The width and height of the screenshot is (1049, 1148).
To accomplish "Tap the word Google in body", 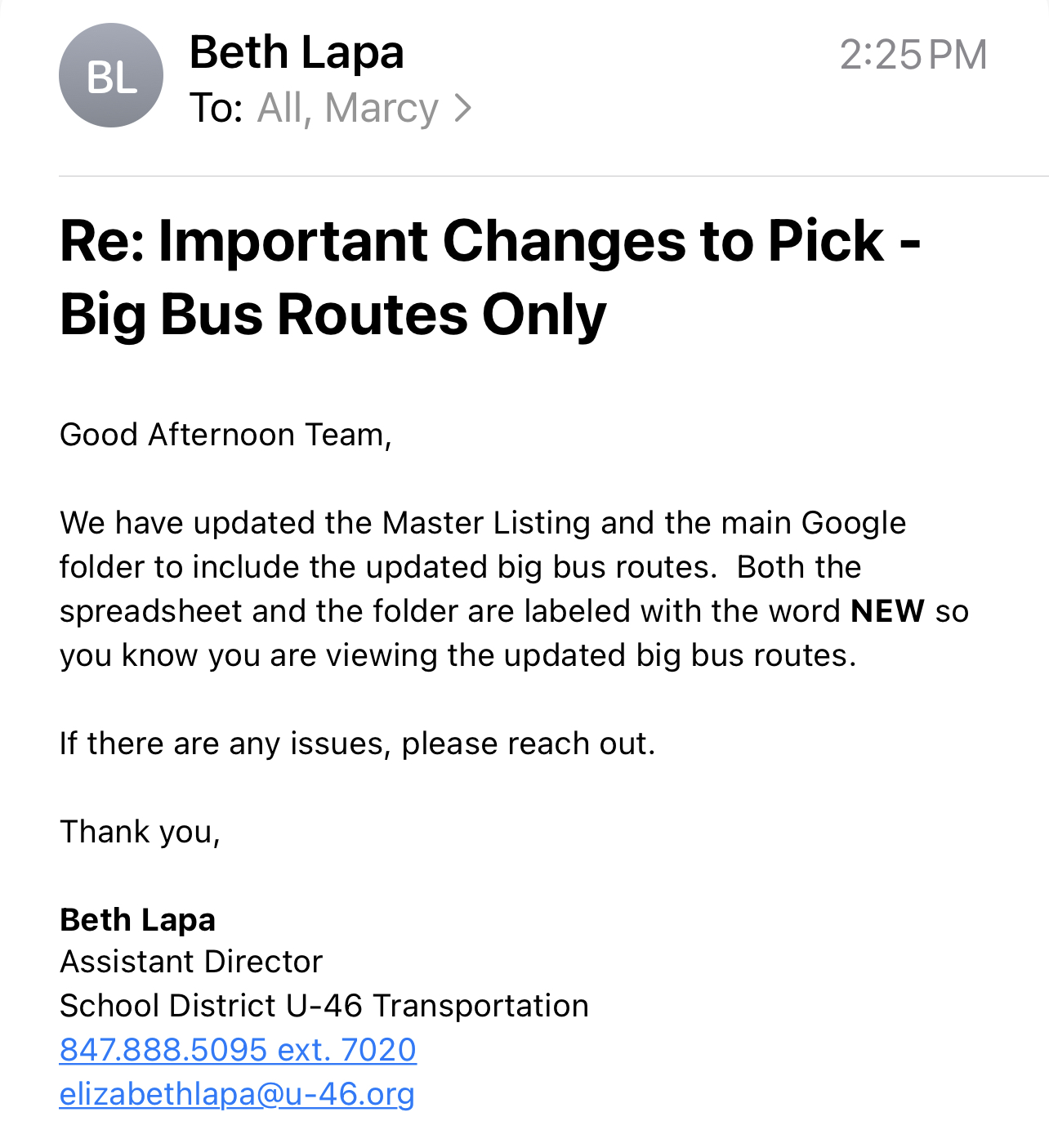I will pyautogui.click(x=854, y=523).
